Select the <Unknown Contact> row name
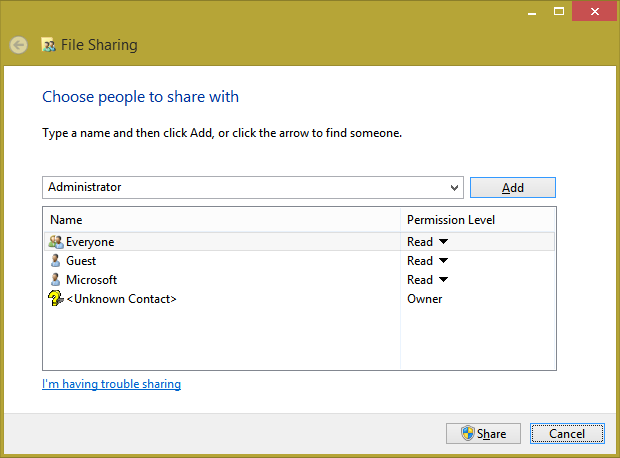The height and width of the screenshot is (458, 620). coord(121,299)
